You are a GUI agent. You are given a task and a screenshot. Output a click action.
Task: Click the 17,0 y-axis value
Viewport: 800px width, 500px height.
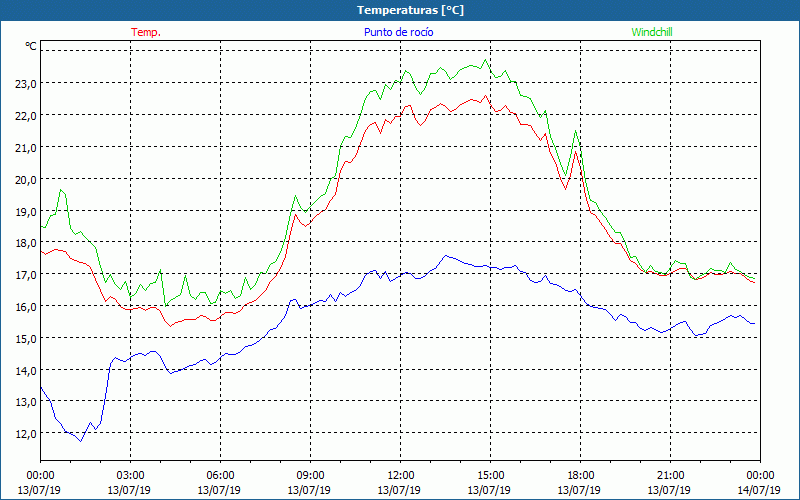(x=26, y=276)
